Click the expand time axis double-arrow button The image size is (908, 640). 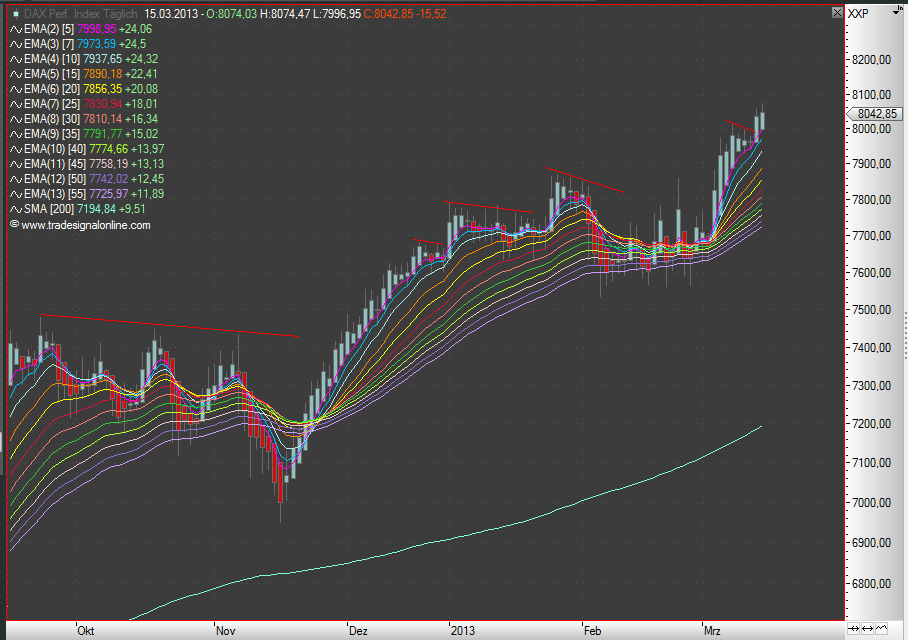[866, 628]
